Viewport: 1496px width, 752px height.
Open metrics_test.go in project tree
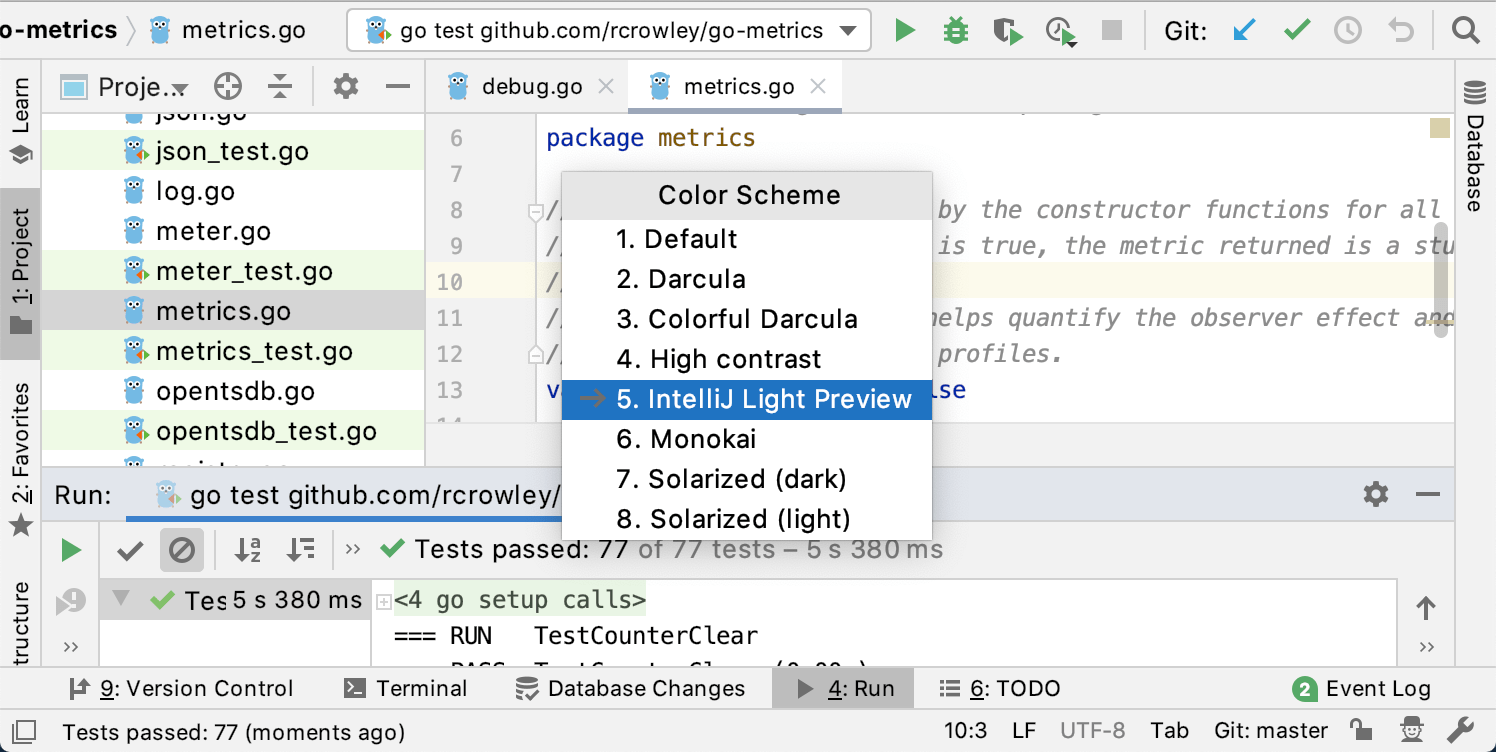tap(254, 351)
